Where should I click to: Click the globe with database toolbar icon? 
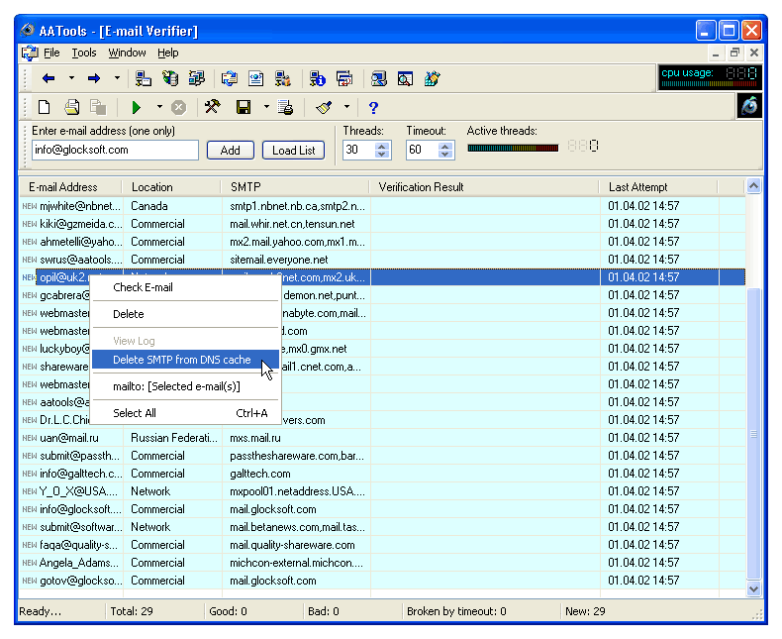[170, 78]
